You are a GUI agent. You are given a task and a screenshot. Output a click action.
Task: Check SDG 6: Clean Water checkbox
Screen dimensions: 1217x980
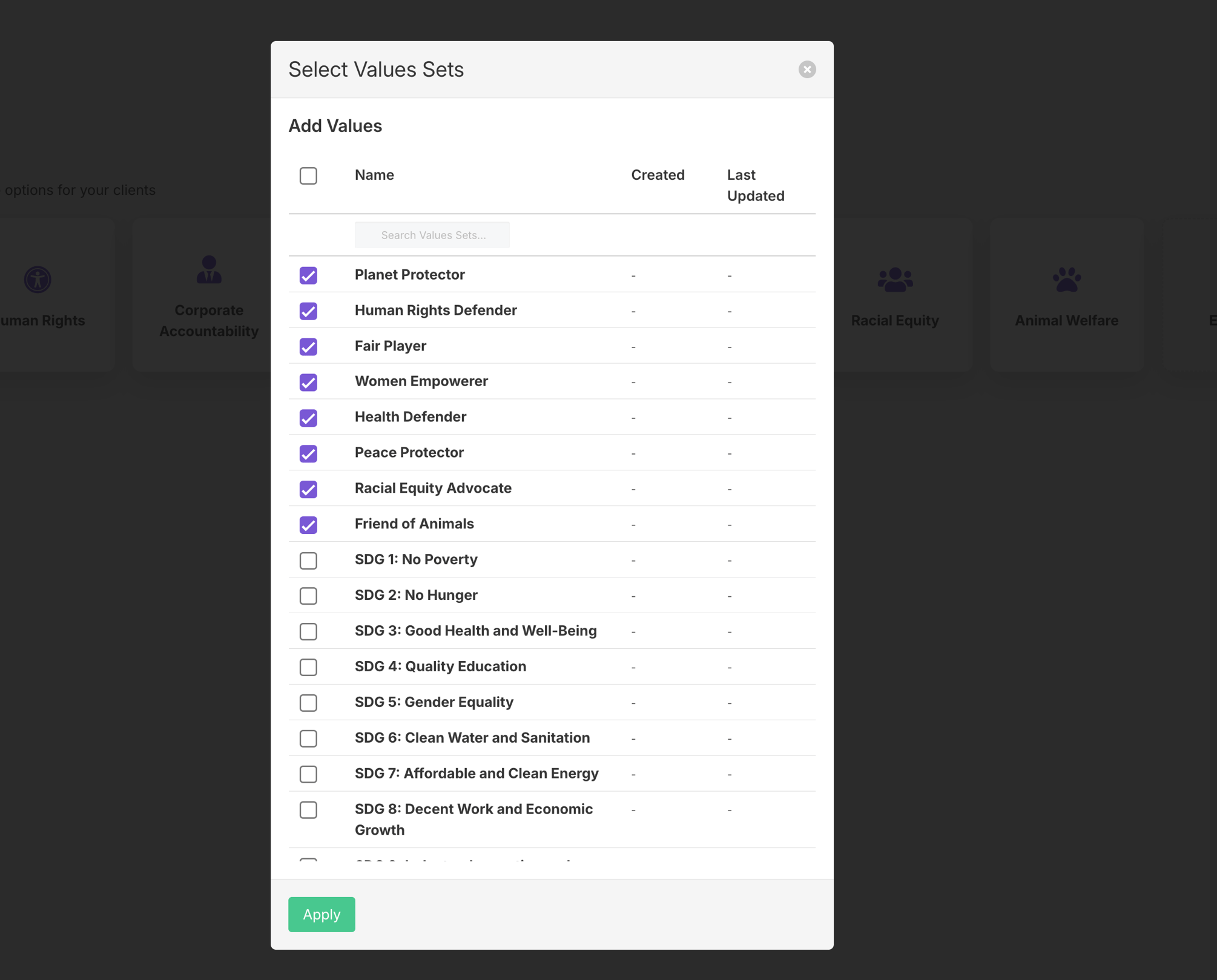pyautogui.click(x=308, y=738)
